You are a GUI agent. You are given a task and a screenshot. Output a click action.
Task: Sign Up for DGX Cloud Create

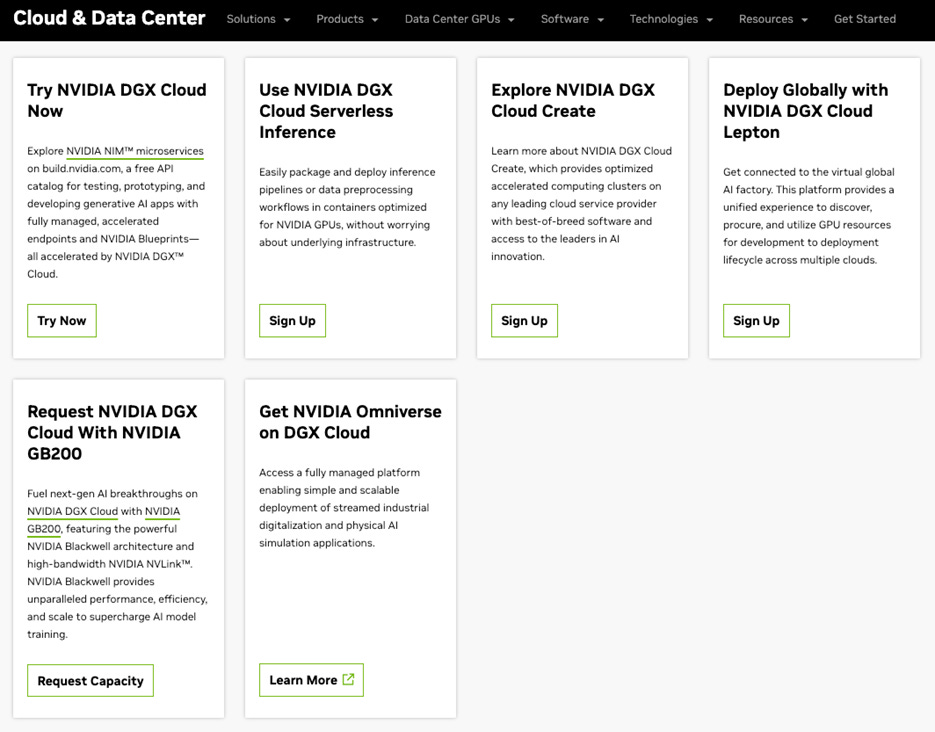click(524, 321)
